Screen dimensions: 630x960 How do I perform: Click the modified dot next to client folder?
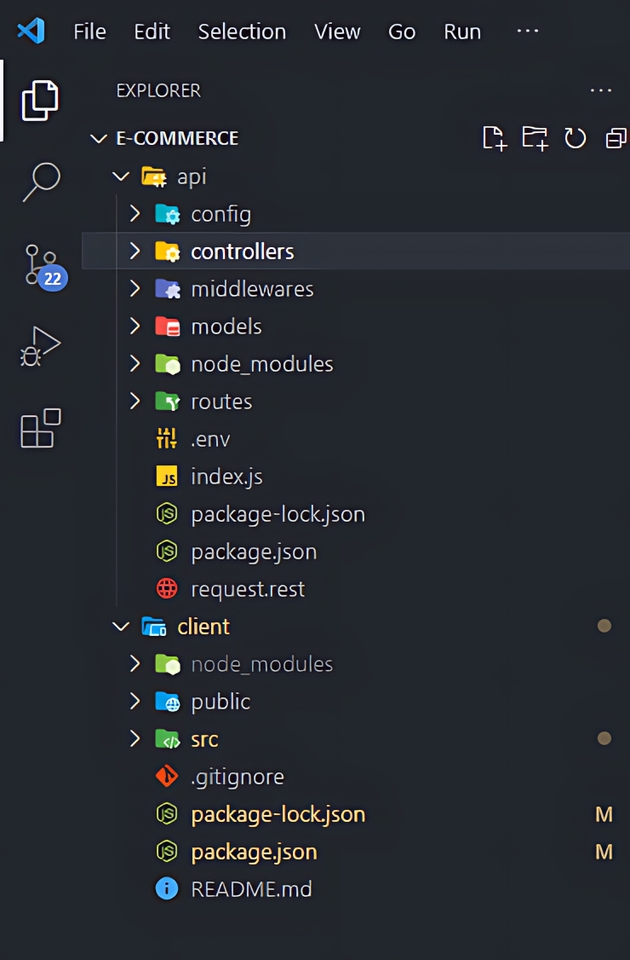604,625
